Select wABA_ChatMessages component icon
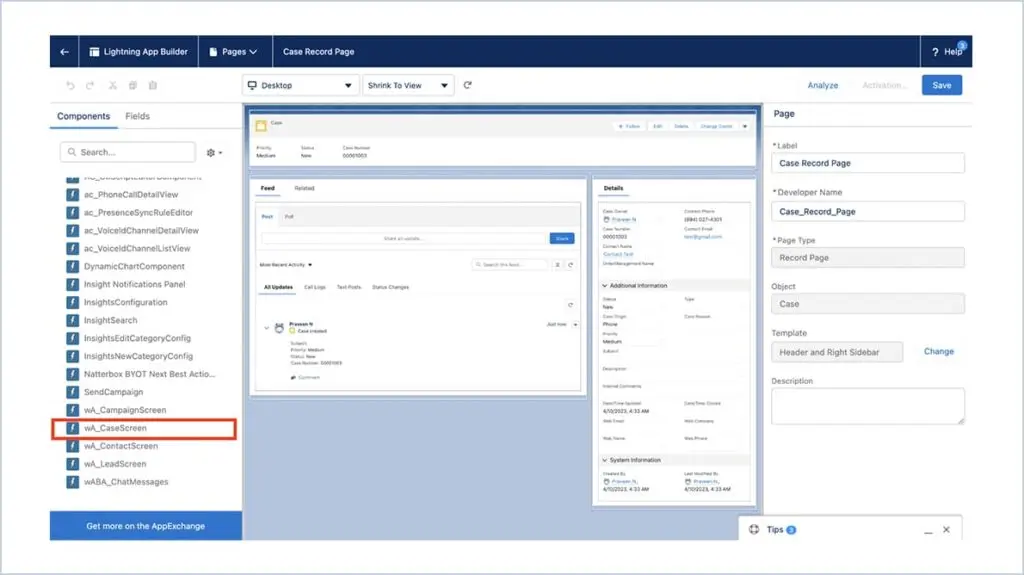The height and width of the screenshot is (575, 1024). click(x=72, y=482)
